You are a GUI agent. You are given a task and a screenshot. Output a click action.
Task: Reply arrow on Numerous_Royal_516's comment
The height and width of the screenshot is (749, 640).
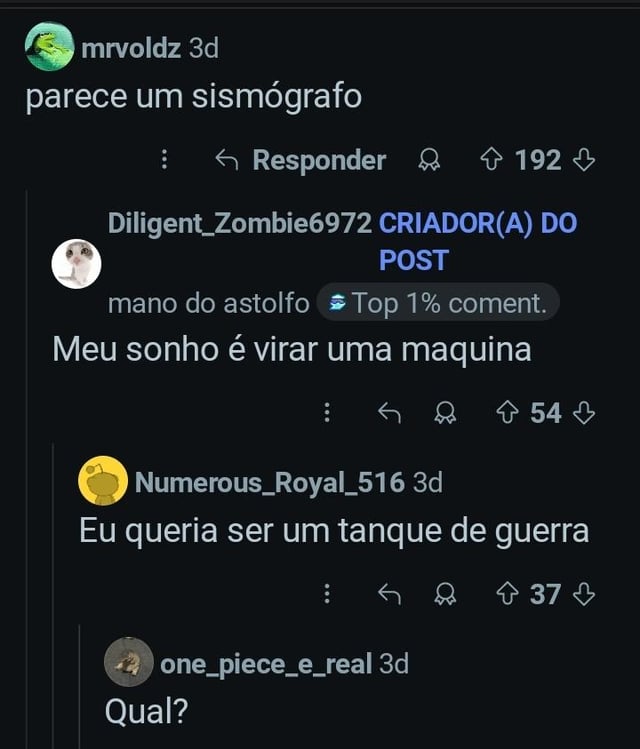(389, 594)
